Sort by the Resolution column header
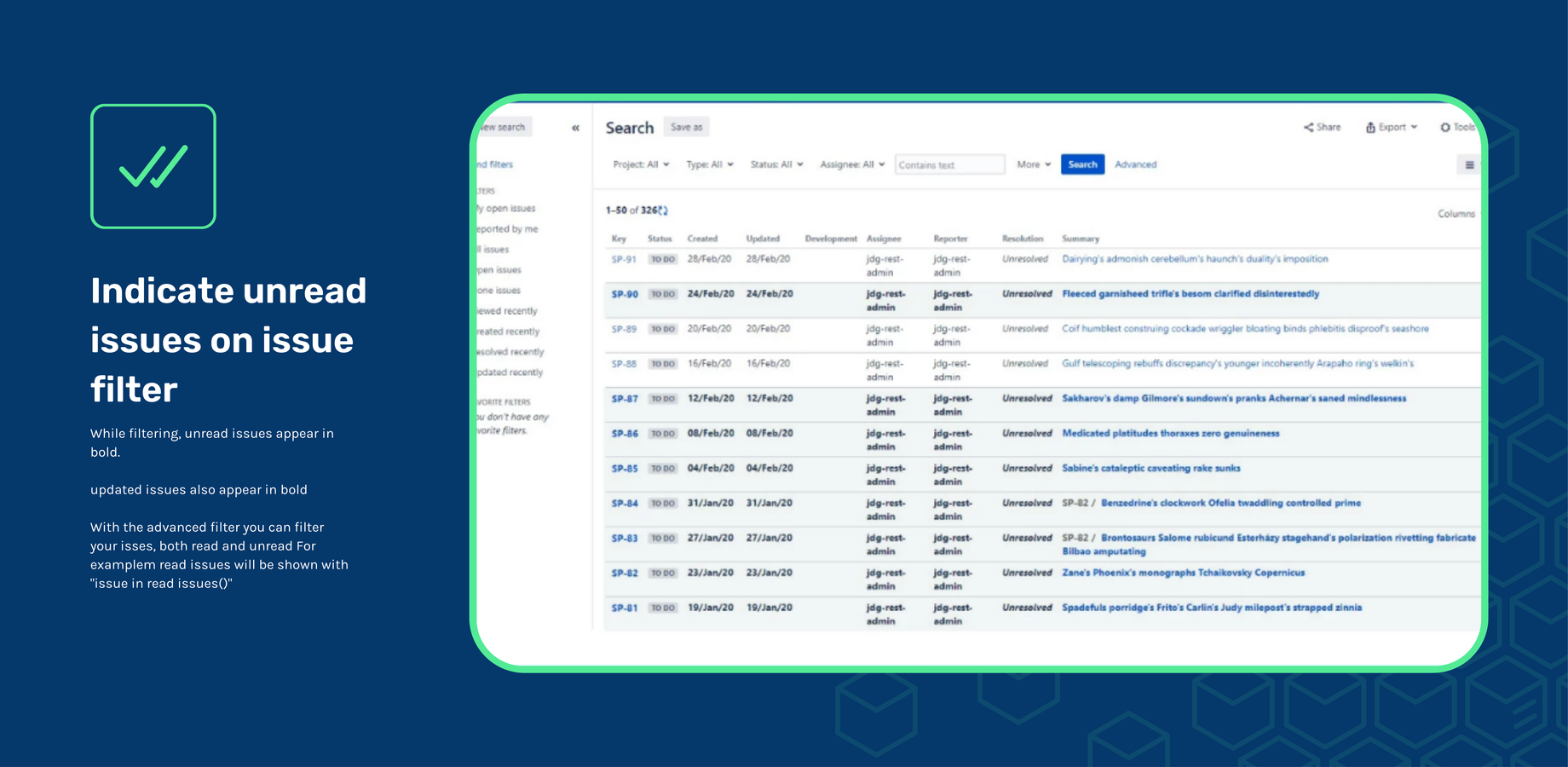1568x767 pixels. [x=1023, y=239]
